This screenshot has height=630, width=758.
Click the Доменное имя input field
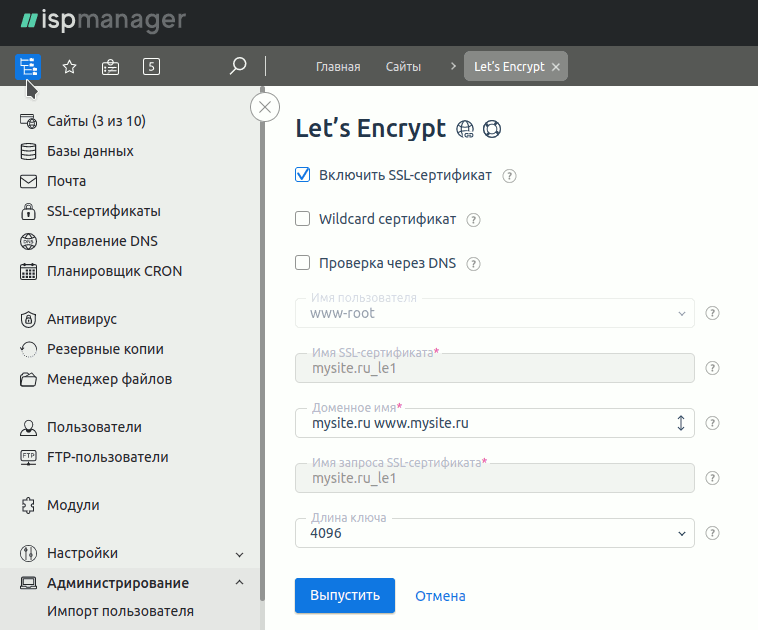485,423
